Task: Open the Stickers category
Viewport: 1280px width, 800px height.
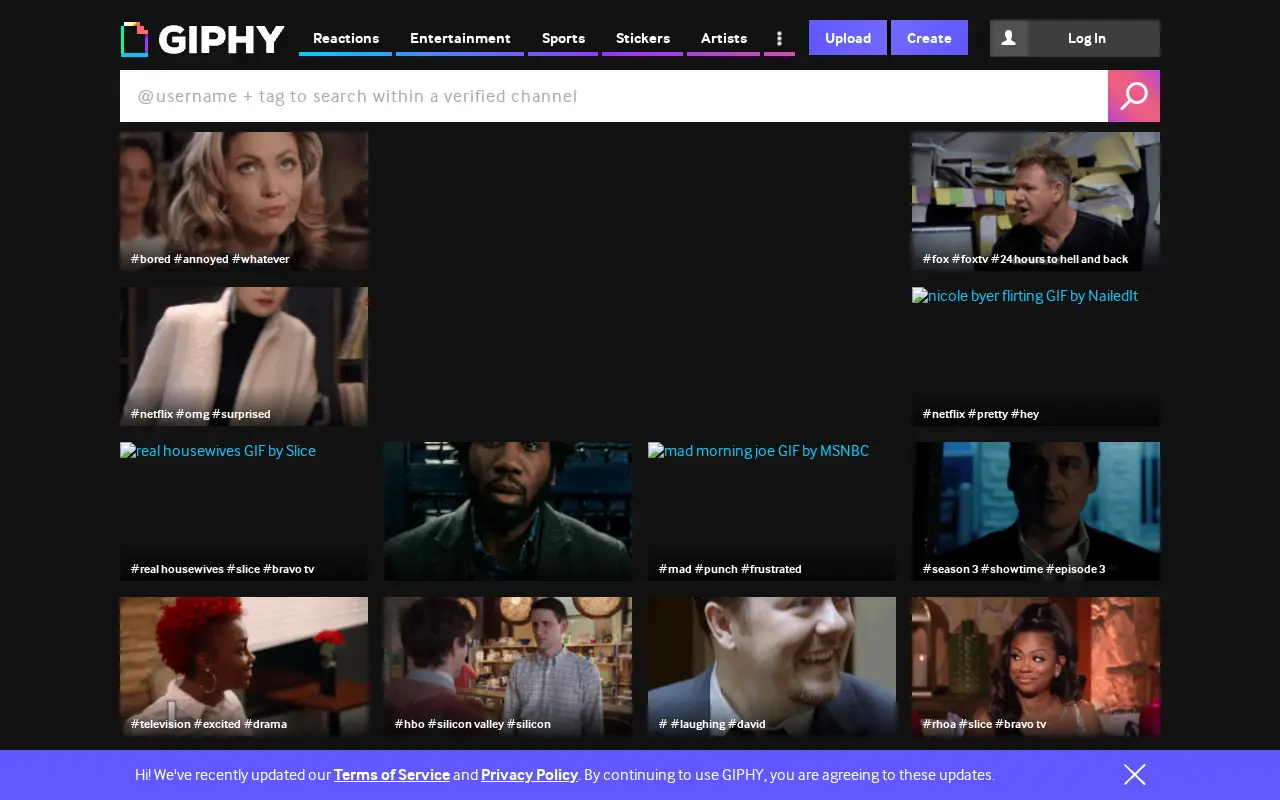Action: point(643,38)
